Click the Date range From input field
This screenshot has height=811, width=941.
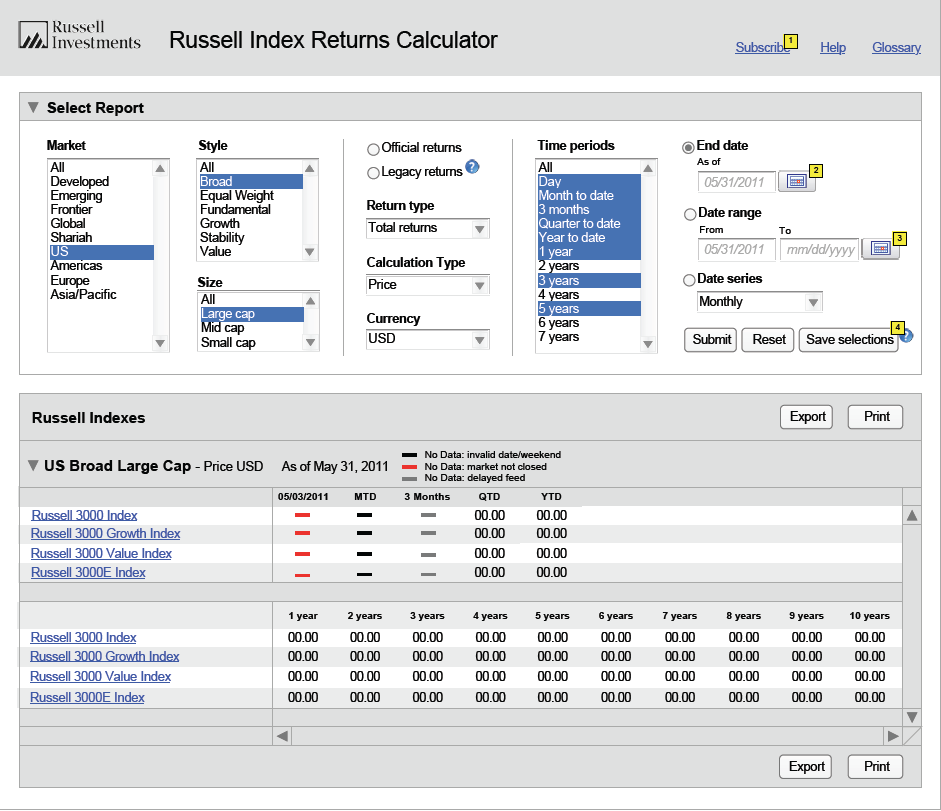click(x=737, y=249)
